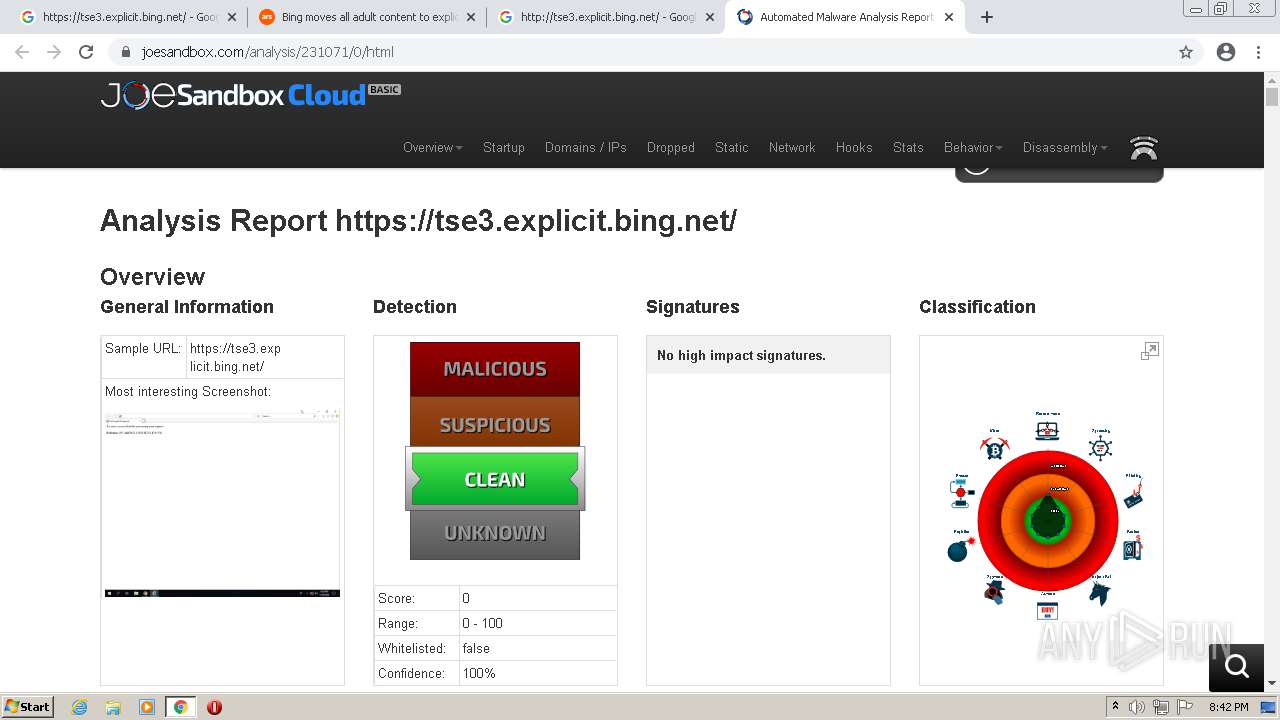Click the MALICIOUS detection level

click(x=495, y=369)
